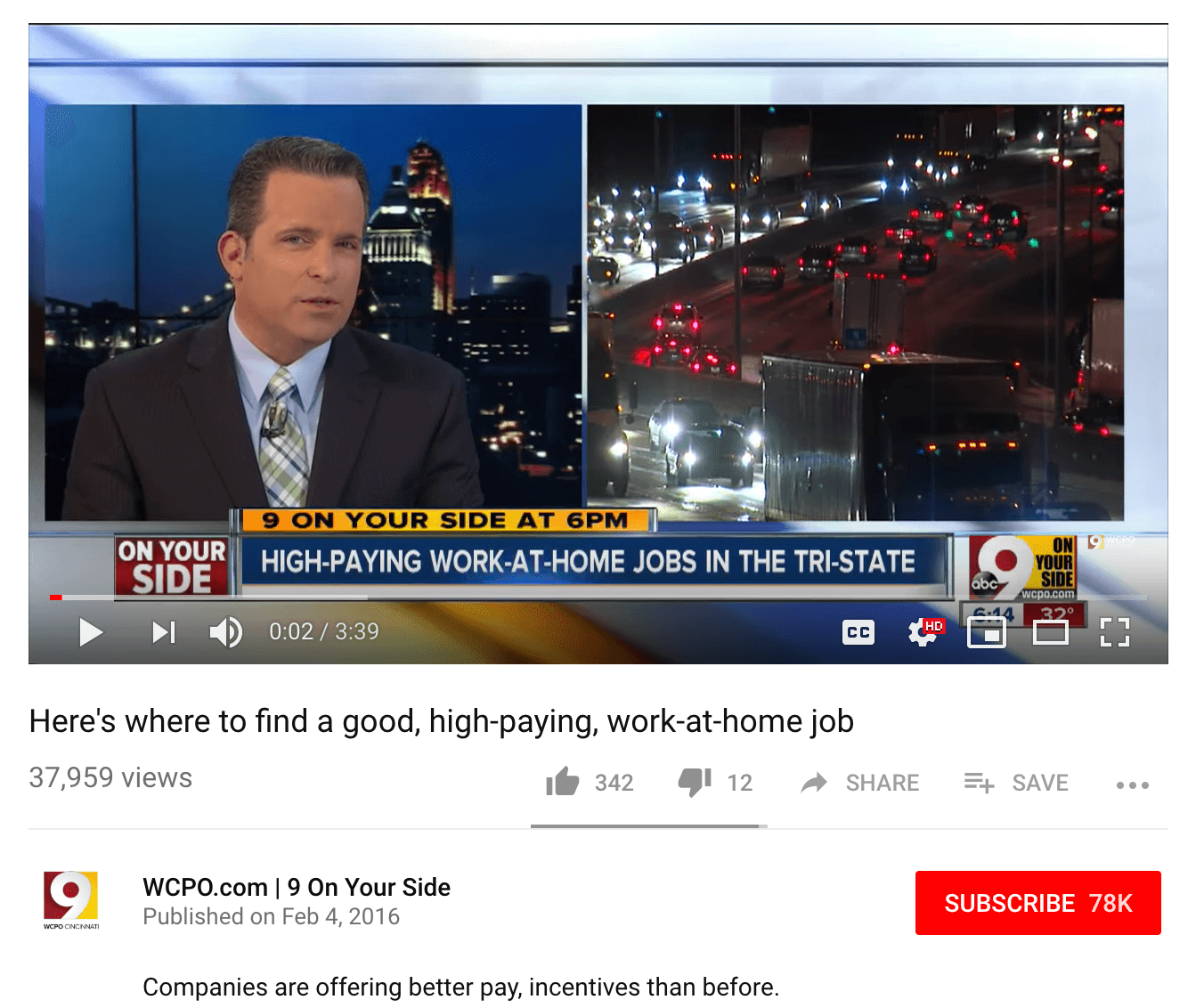Open the three-dot more actions menu
The height and width of the screenshot is (1008, 1204).
(x=1133, y=784)
